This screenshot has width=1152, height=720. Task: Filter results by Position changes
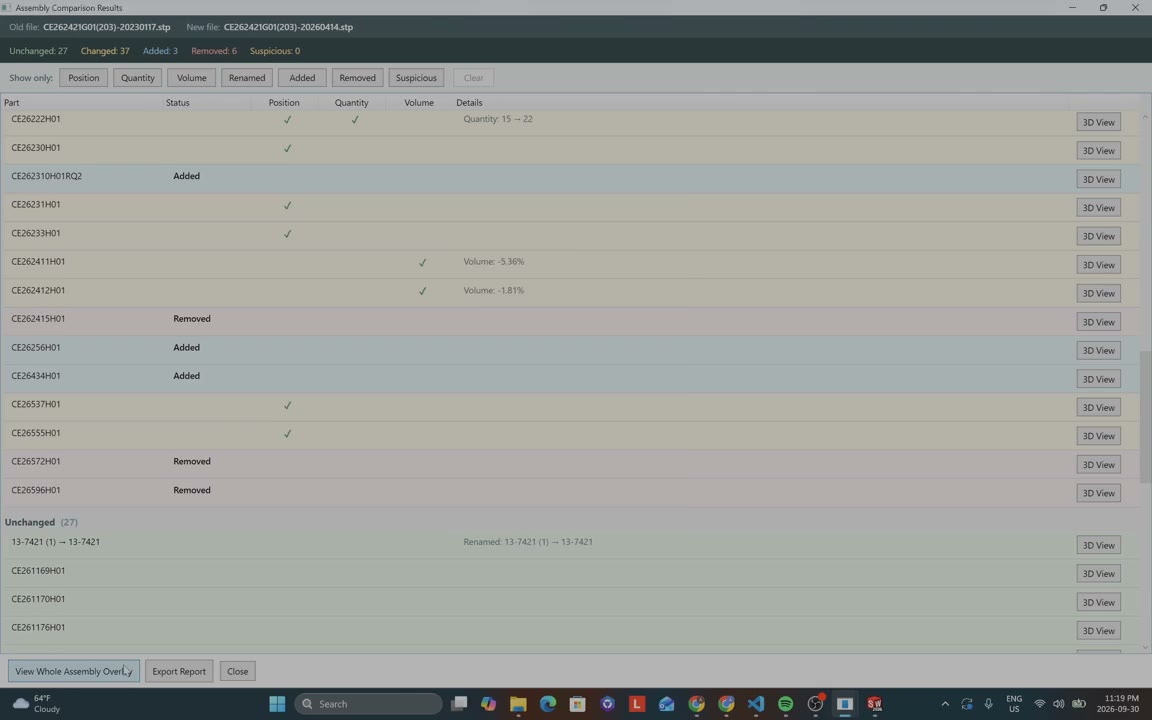84,78
